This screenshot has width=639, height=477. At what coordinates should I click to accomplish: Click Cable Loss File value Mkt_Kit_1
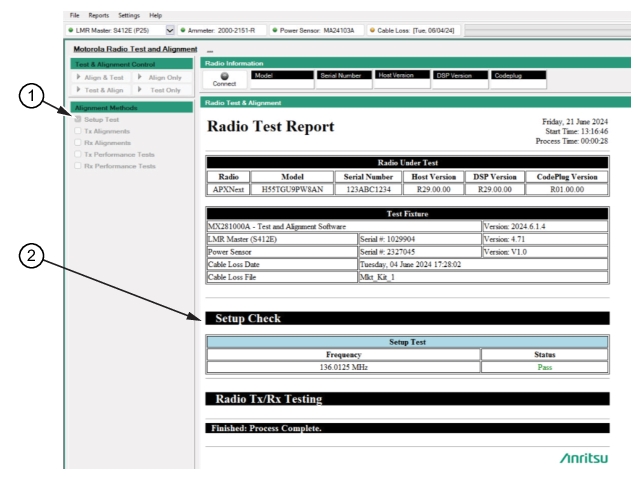(377, 277)
